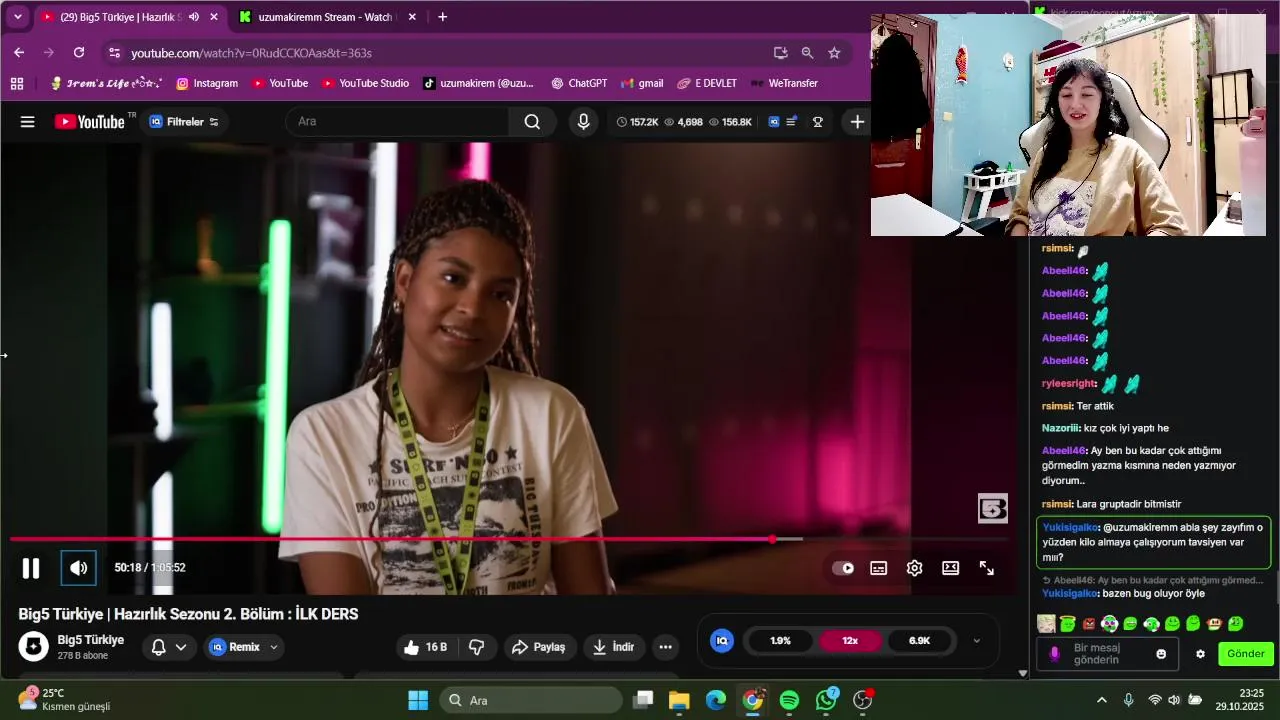Start voice search with microphone icon

[x=584, y=122]
